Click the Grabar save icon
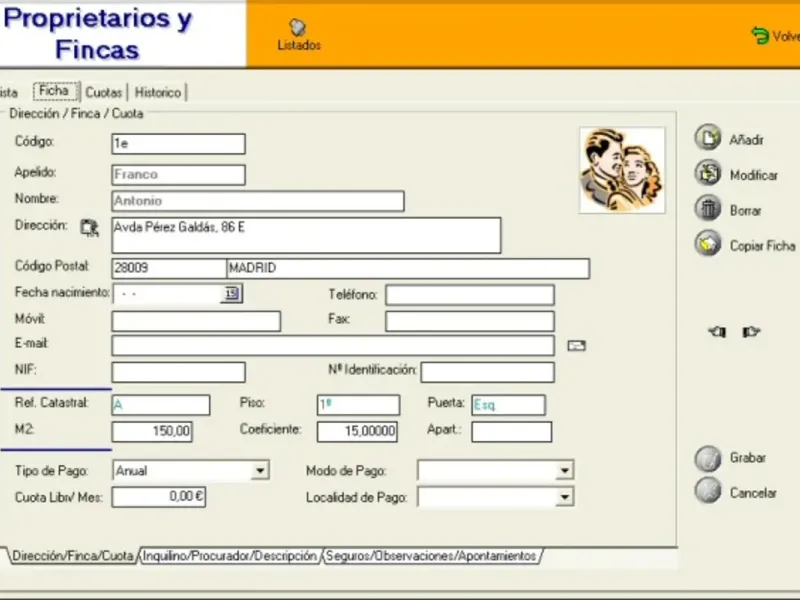 708,459
